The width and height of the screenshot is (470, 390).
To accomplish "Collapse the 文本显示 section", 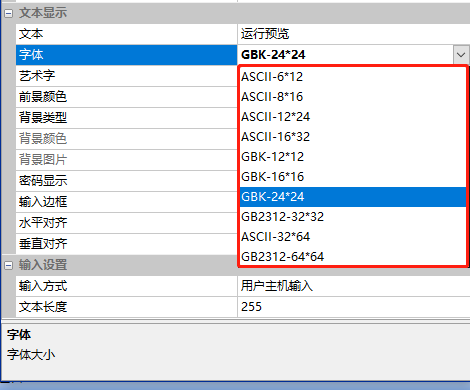I will [x=8, y=13].
